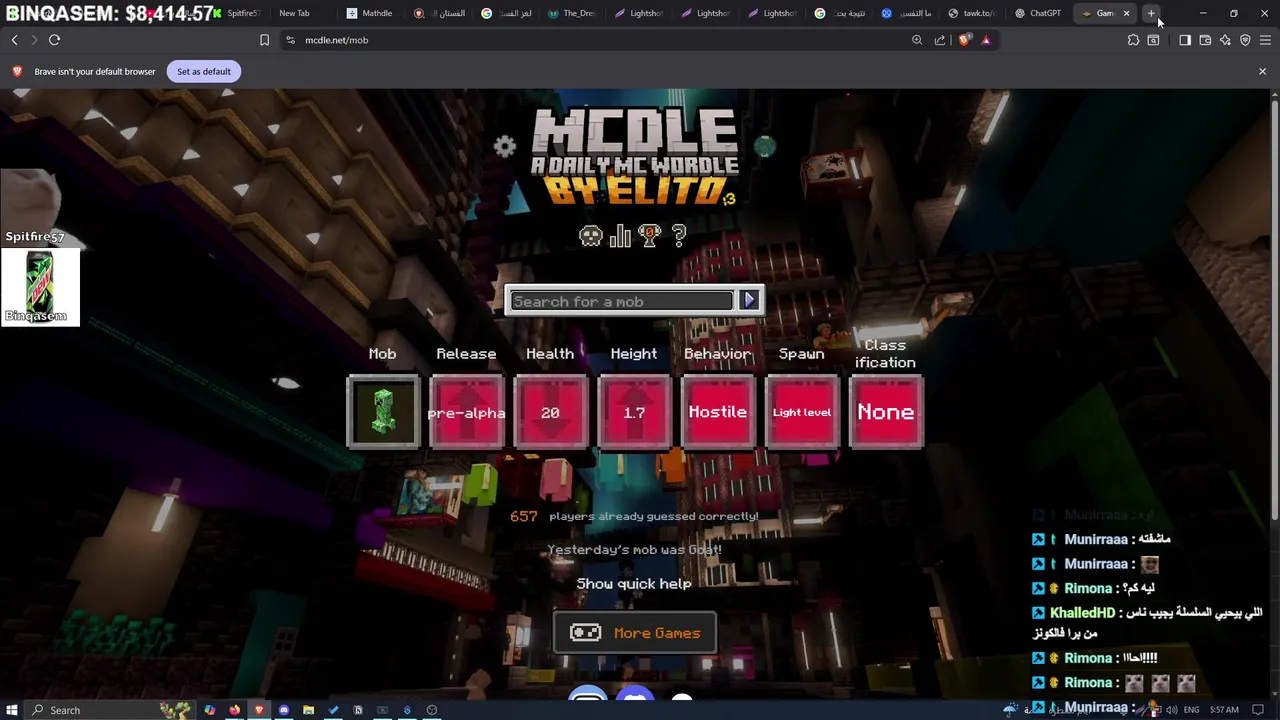1280x720 pixels.
Task: Open the zoom magnifier icon in address bar
Action: 917,40
